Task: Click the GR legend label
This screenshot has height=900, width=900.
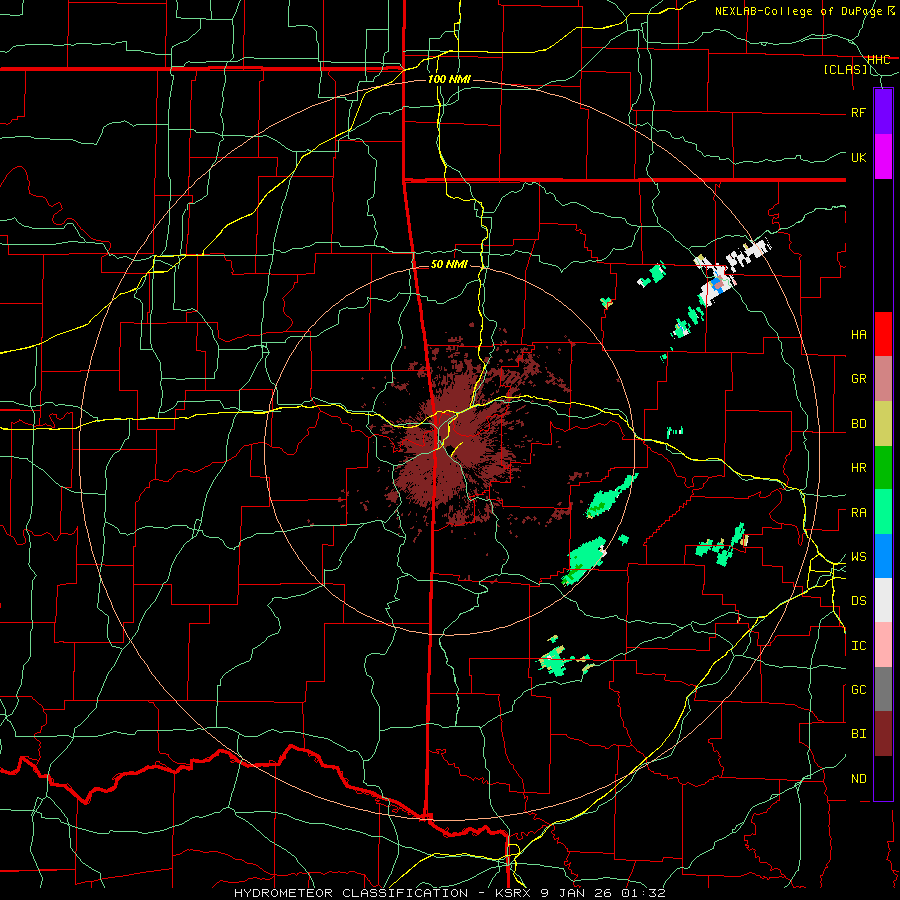Action: [858, 379]
